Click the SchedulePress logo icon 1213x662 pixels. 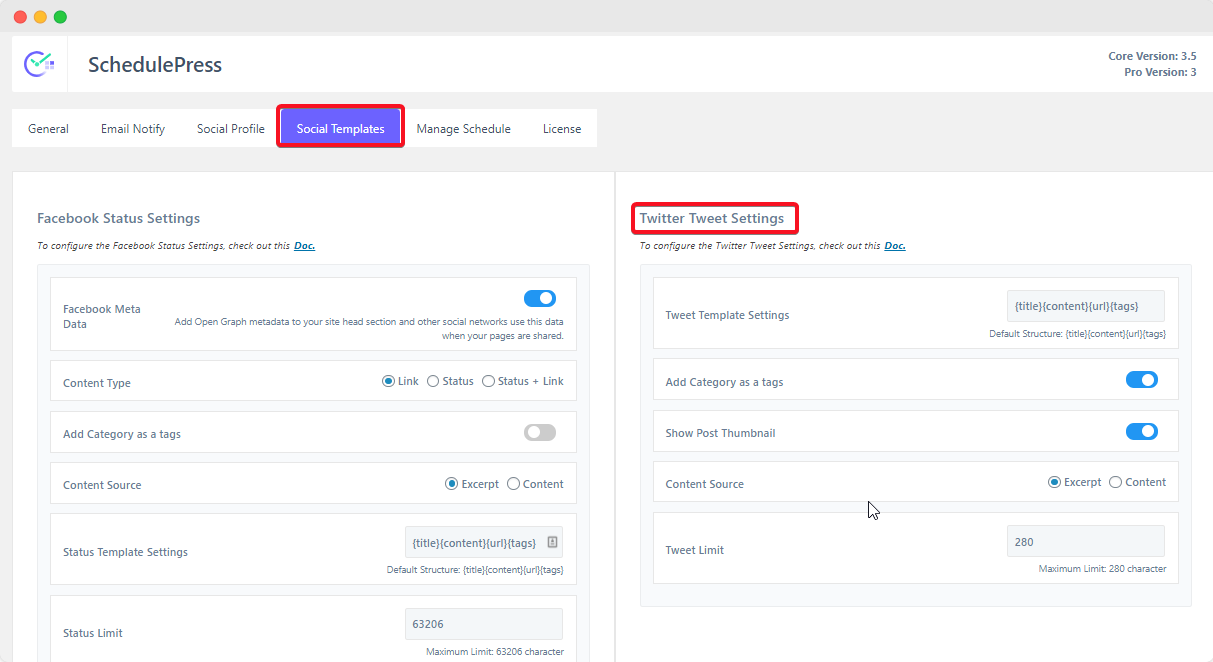(x=39, y=63)
